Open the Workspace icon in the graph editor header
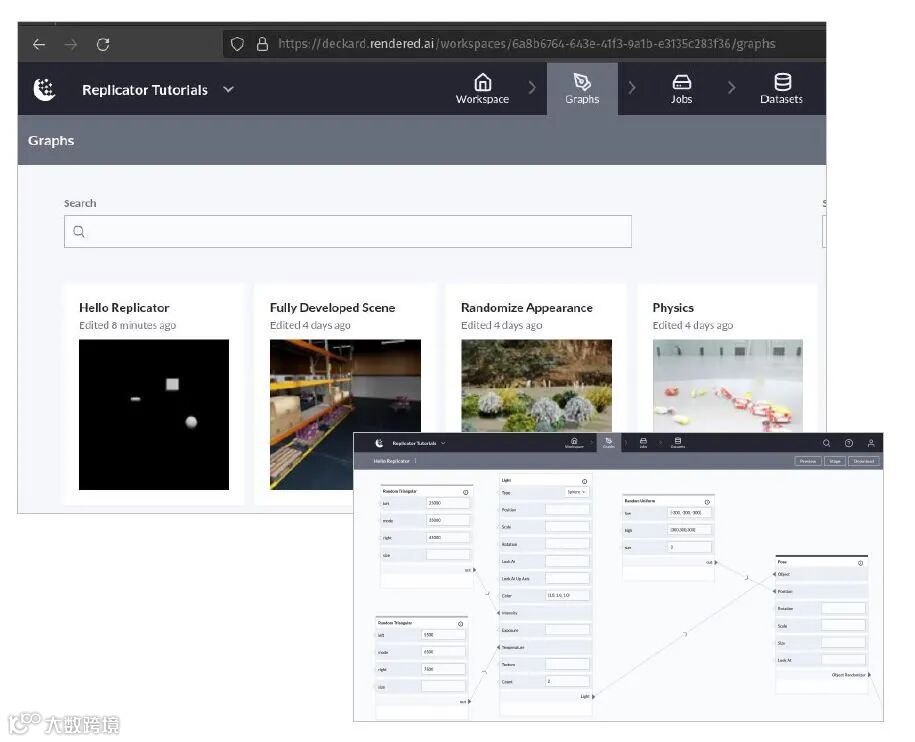915x742 pixels. [x=574, y=443]
